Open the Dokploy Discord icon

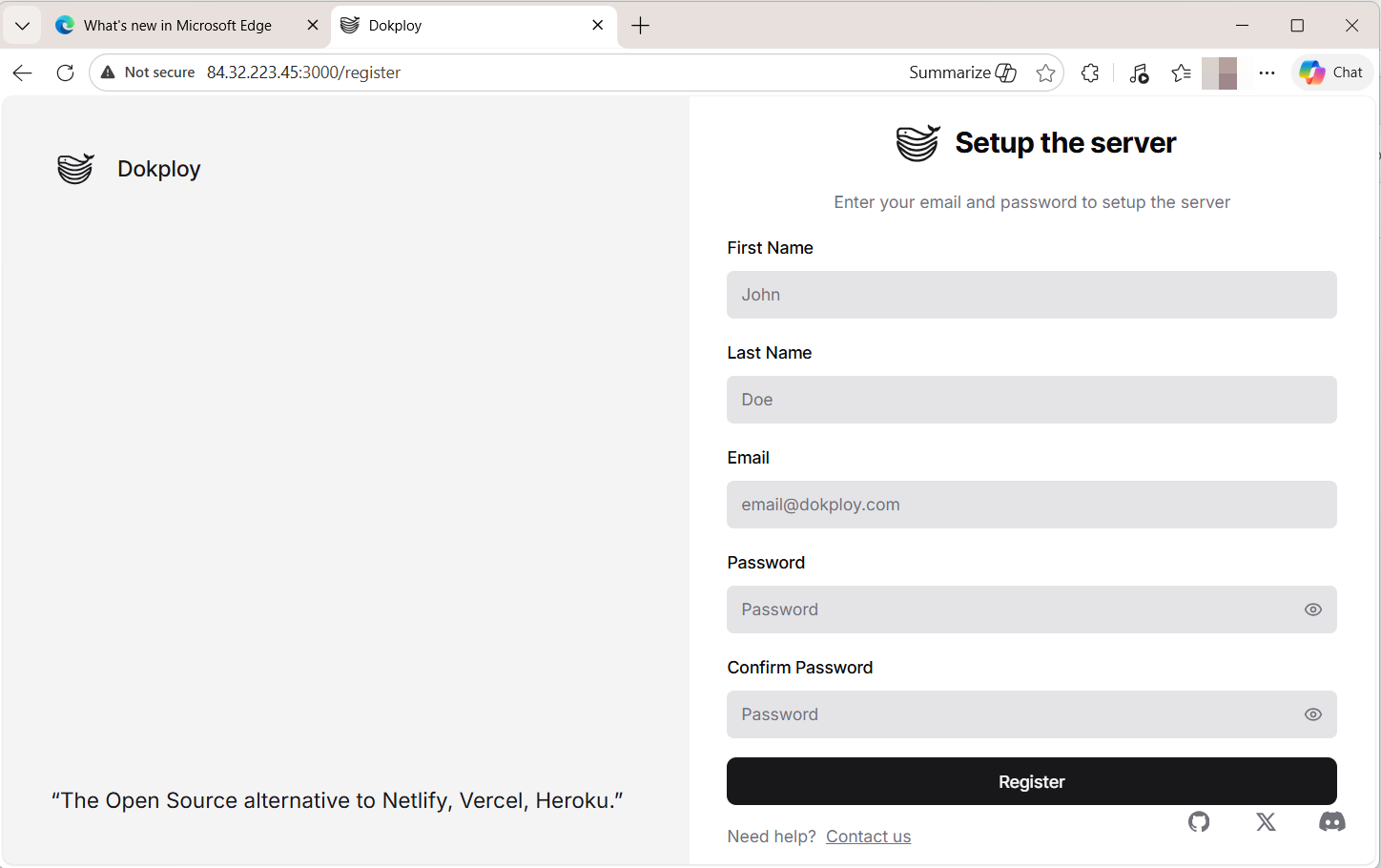1331,821
